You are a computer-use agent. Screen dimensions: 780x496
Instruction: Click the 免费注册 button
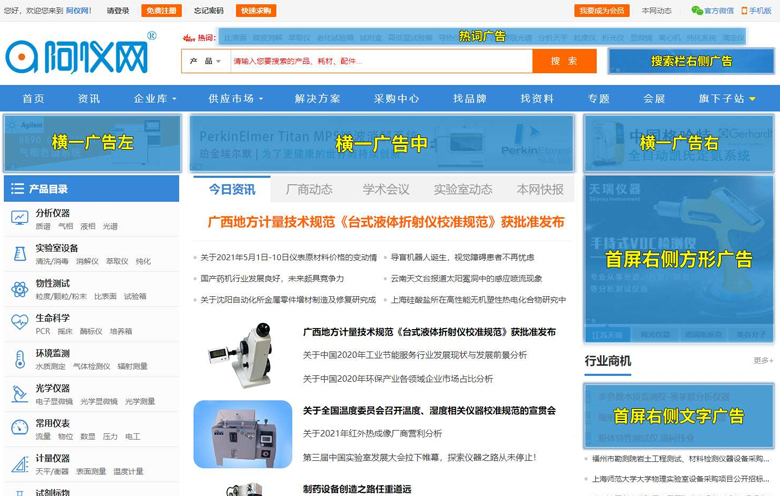point(162,11)
